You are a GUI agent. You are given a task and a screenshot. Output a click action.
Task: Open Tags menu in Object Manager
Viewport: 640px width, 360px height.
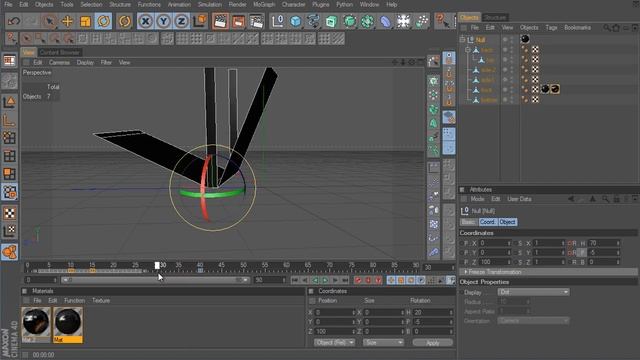pos(551,28)
